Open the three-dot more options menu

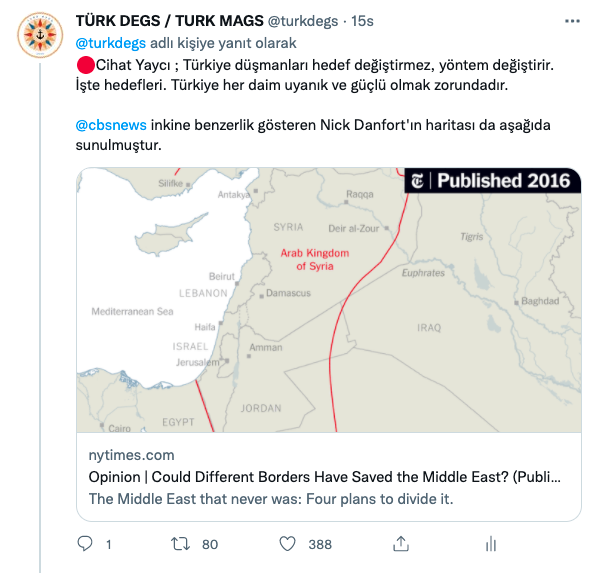[x=572, y=21]
